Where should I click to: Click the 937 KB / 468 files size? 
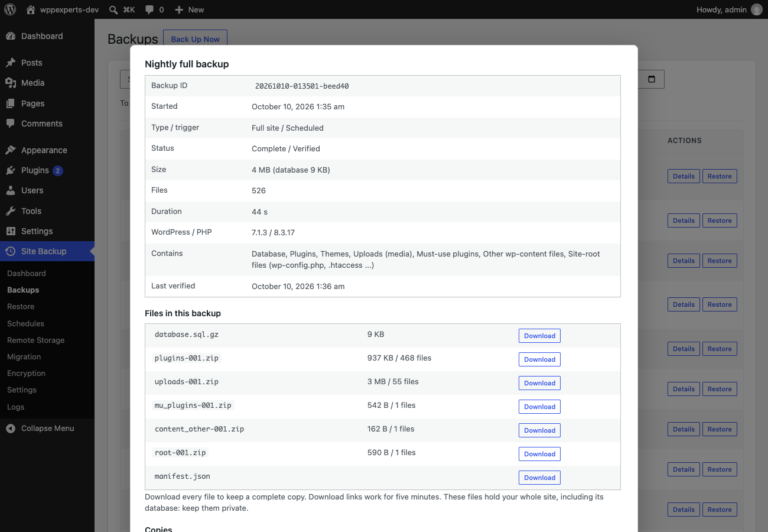point(399,358)
